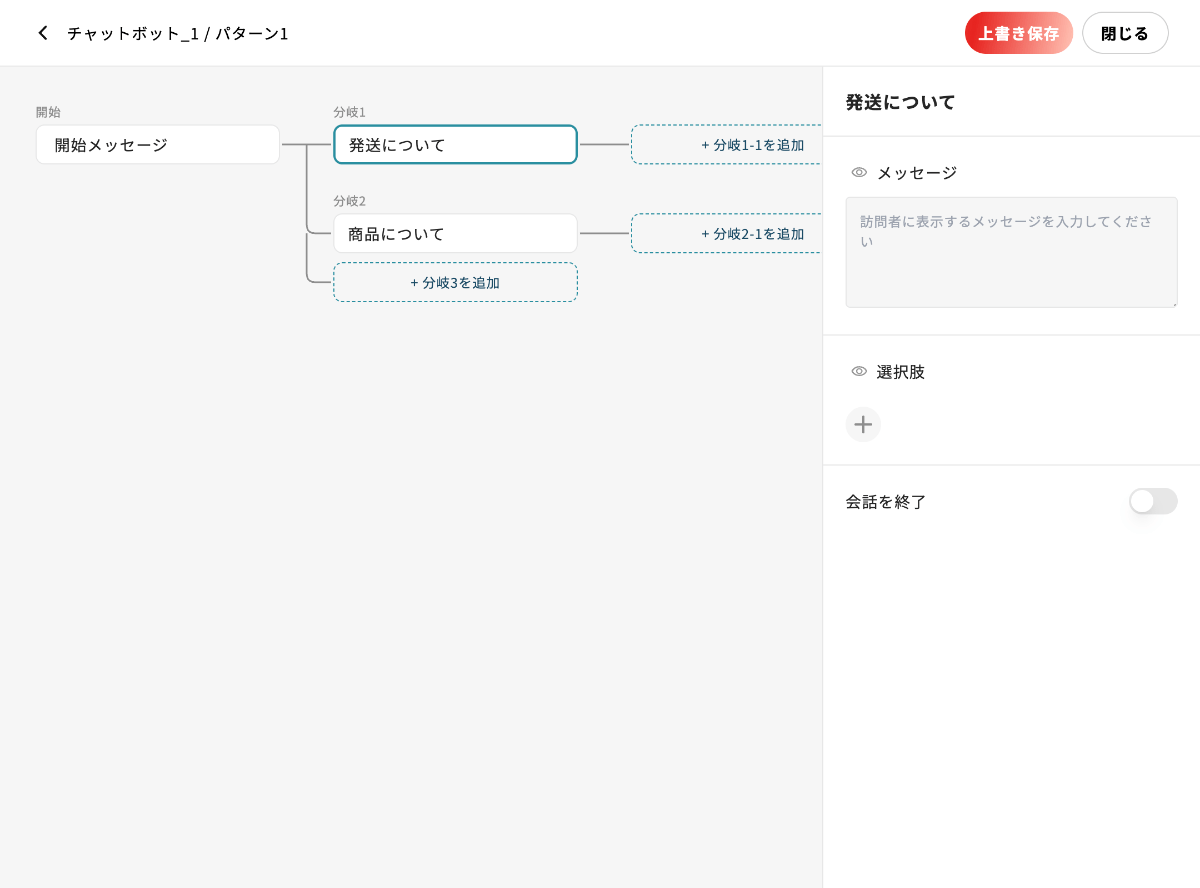Click the 上書き保存 button
Image resolution: width=1200 pixels, height=888 pixels.
pos(1018,33)
